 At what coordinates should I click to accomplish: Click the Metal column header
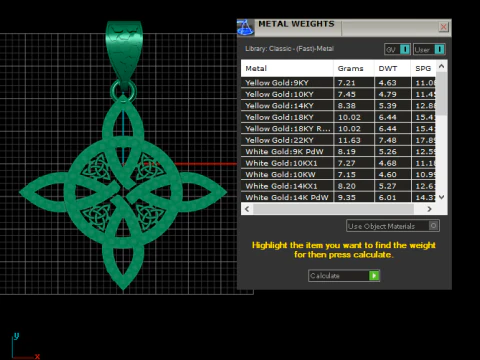tap(287, 69)
